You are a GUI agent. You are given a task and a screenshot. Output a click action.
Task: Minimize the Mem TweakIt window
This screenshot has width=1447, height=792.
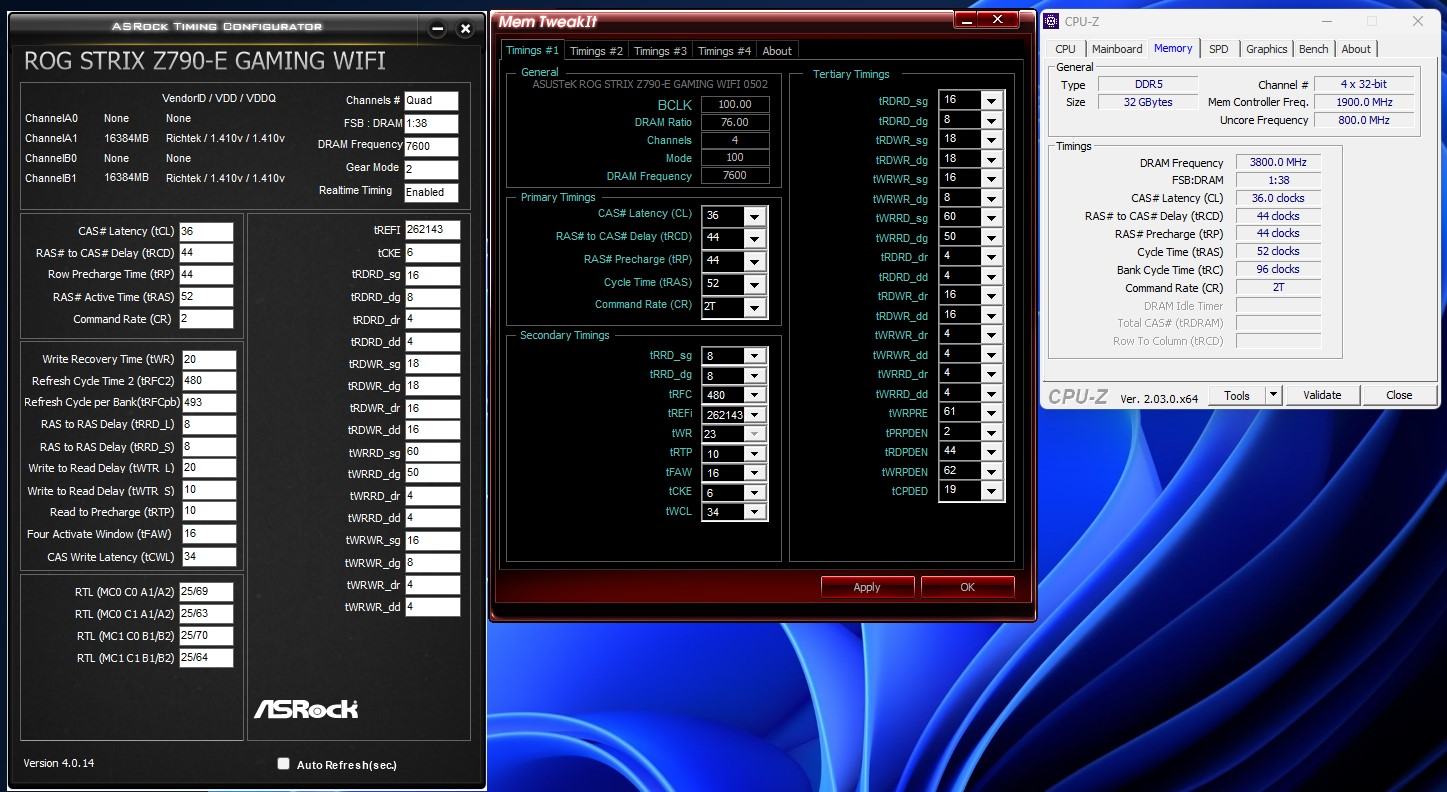pos(966,19)
